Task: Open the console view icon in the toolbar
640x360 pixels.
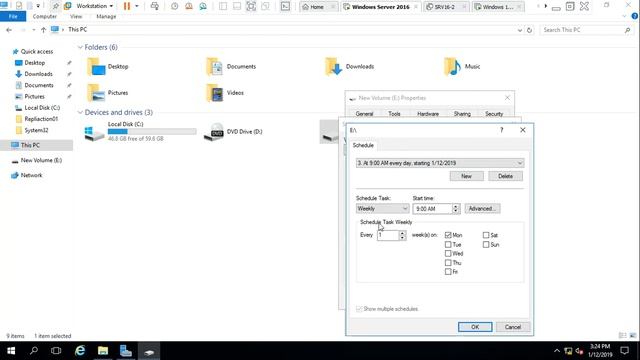Action: (285, 6)
